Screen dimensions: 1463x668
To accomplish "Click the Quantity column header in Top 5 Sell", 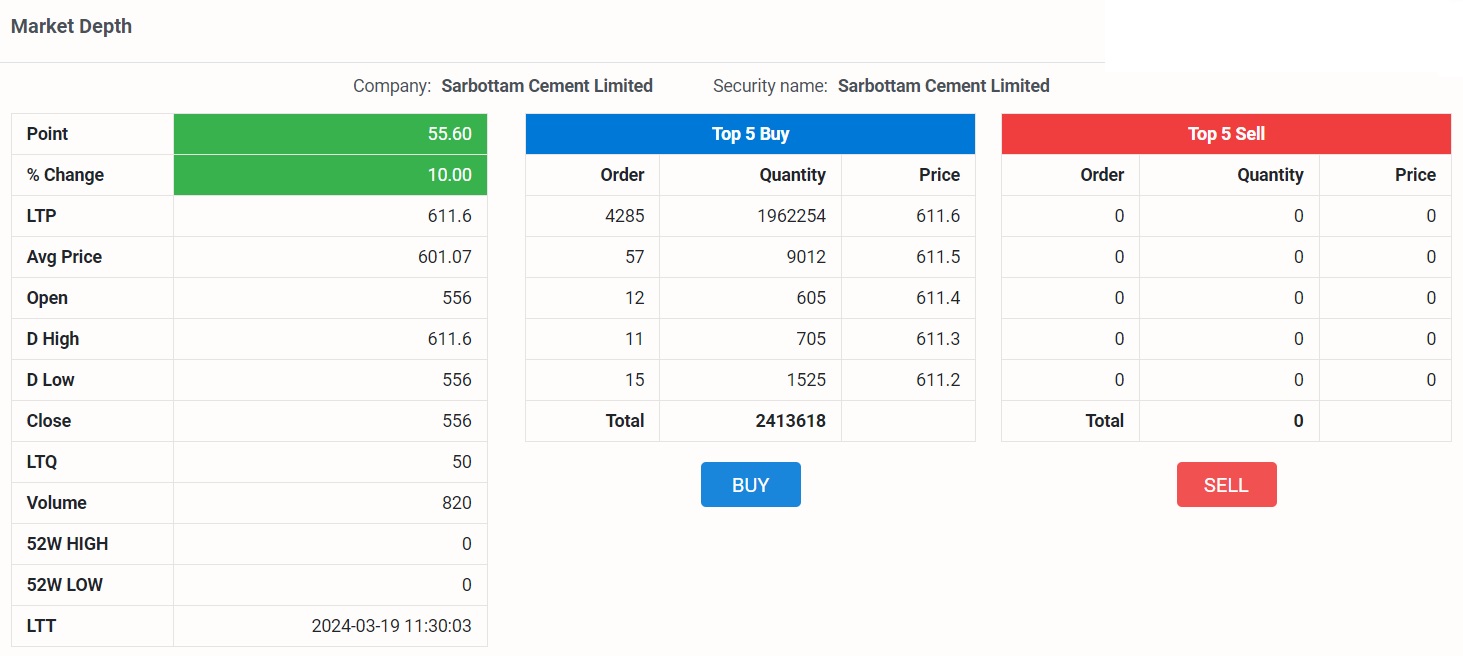I will click(1270, 175).
